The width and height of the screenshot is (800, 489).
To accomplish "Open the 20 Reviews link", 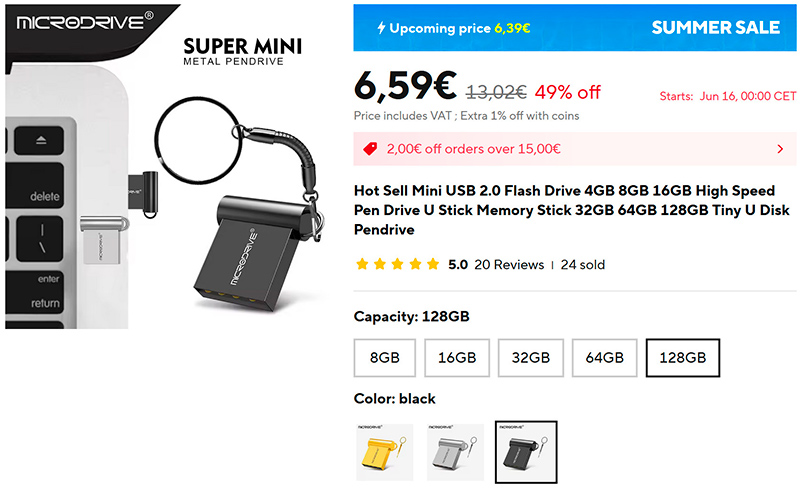I will point(510,265).
